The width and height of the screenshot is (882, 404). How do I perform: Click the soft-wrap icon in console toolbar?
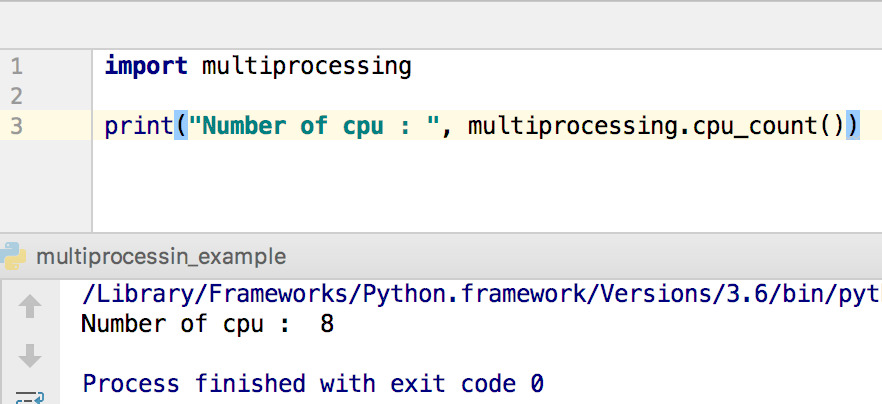click(30, 397)
